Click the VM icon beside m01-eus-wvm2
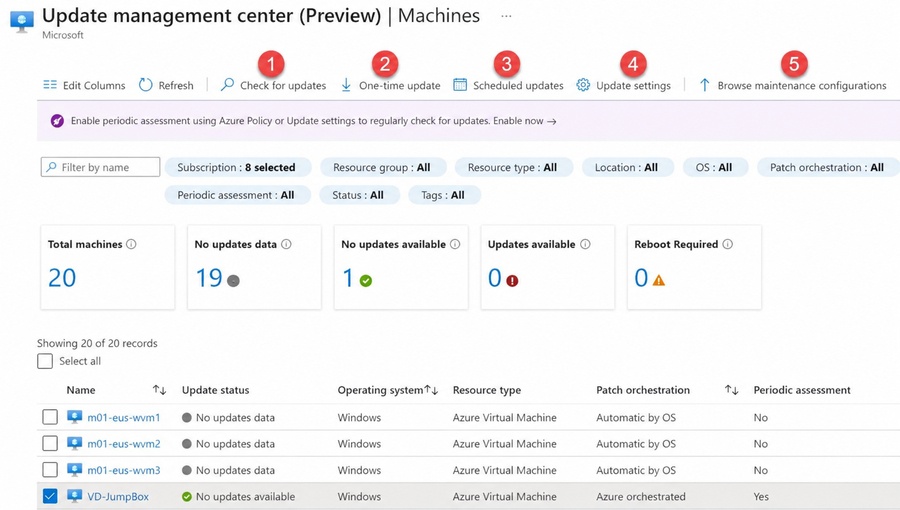Image resolution: width=900 pixels, height=510 pixels. (75, 443)
